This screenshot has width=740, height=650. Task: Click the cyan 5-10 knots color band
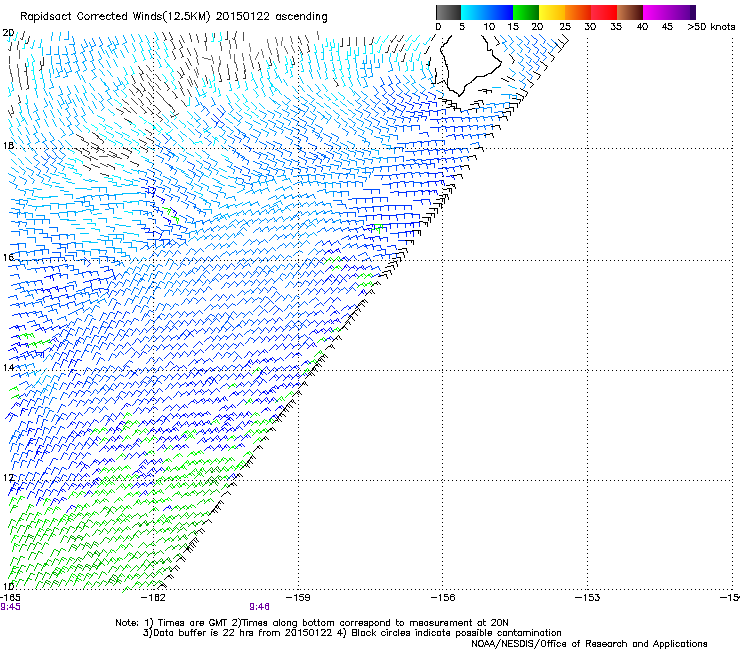click(x=474, y=12)
